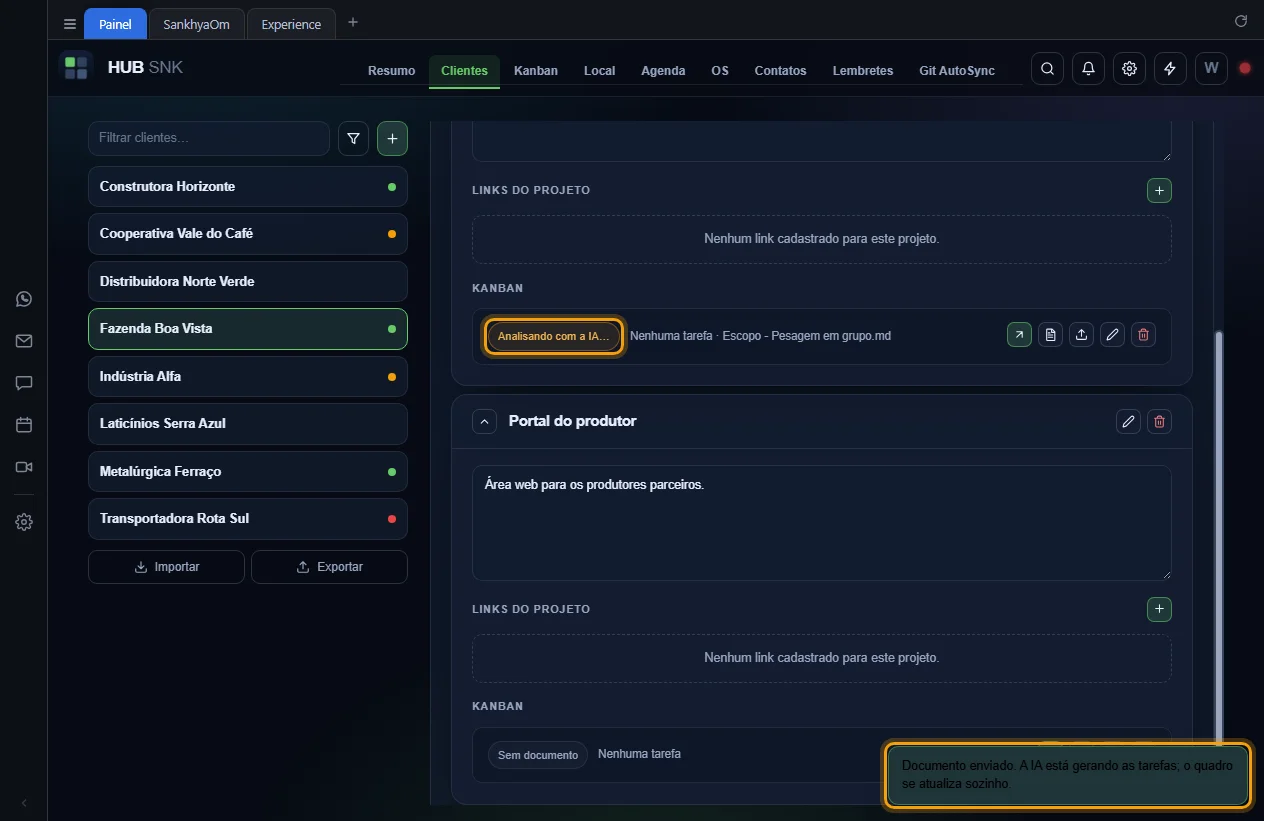Screen dimensions: 1264x821
Task: Open the Clientes section
Action: click(464, 71)
